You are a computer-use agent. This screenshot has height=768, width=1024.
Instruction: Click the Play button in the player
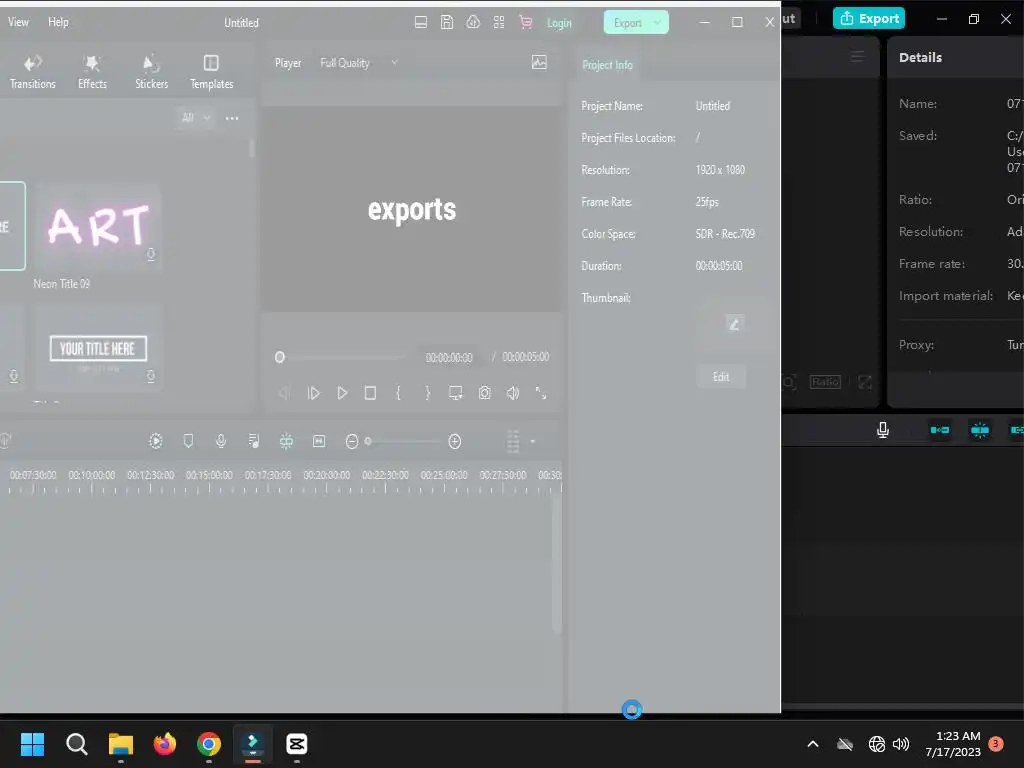[342, 393]
